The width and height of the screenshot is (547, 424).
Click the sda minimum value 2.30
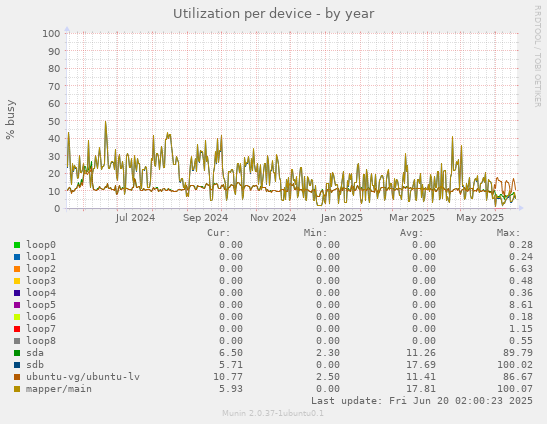[x=328, y=353]
